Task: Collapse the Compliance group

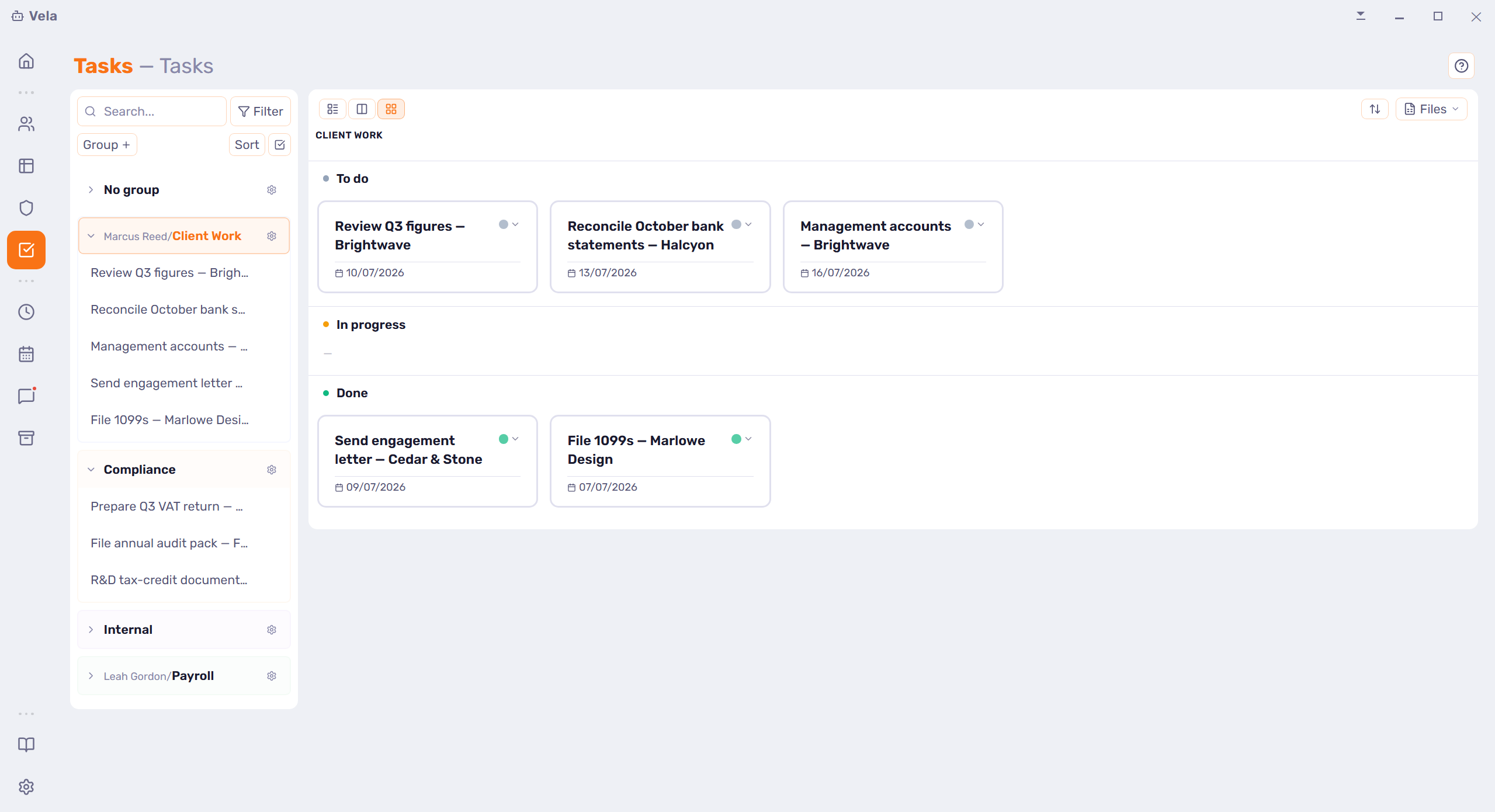Action: click(91, 470)
